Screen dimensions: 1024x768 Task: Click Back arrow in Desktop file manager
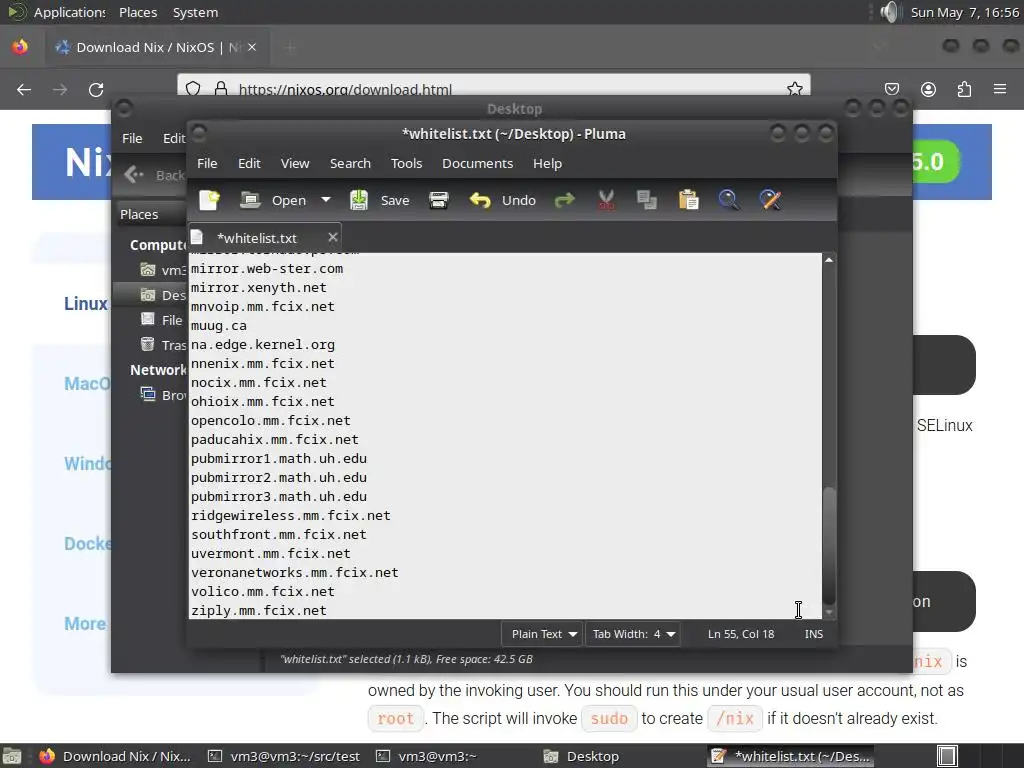tap(134, 174)
